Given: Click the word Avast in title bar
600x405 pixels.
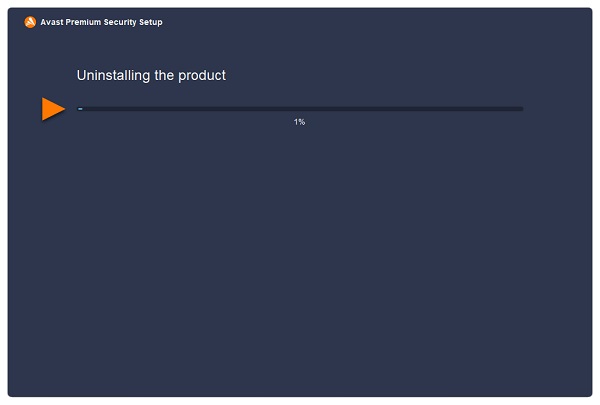Looking at the screenshot, I should pos(52,22).
